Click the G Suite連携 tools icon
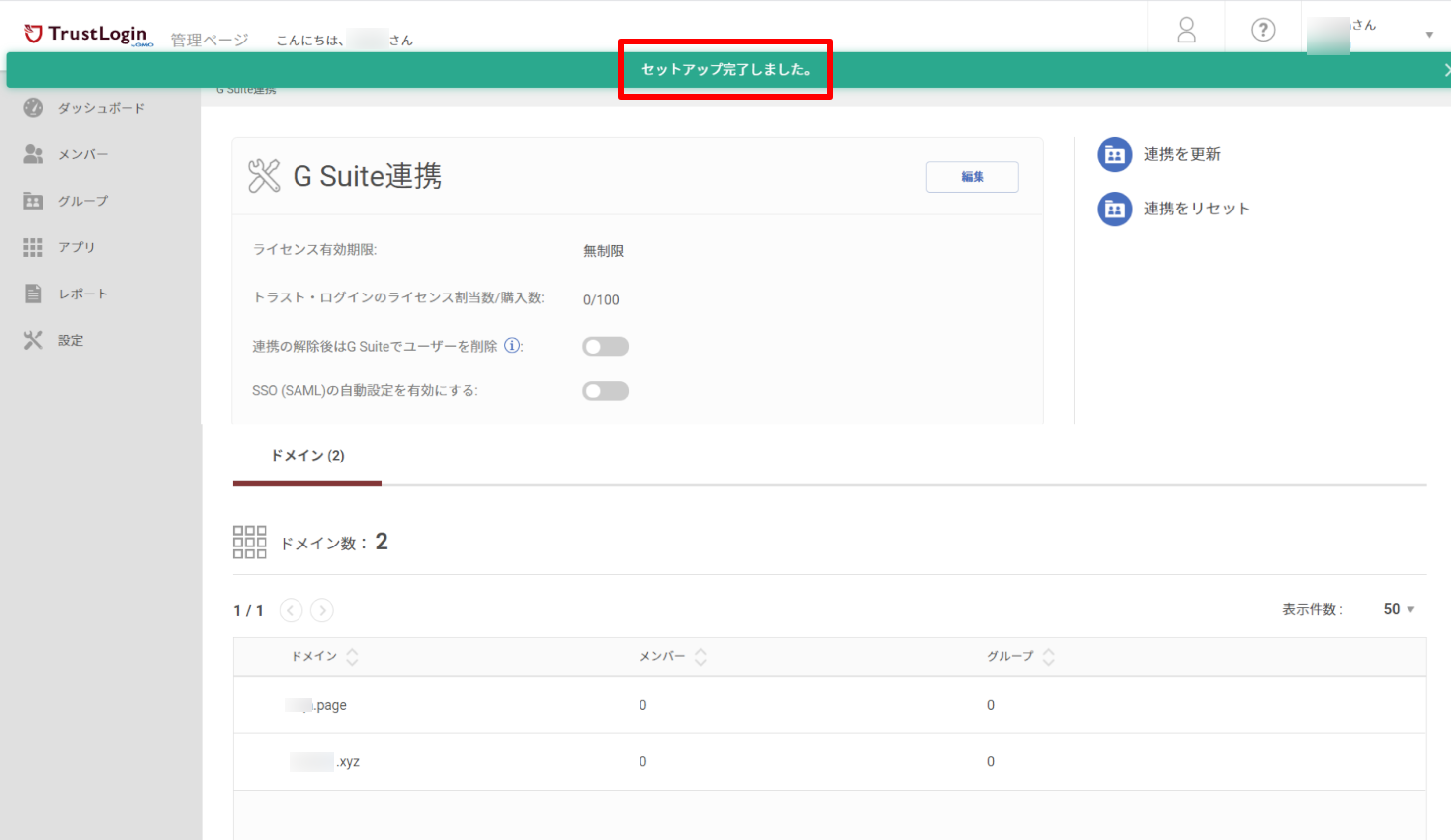The width and height of the screenshot is (1451, 840). click(264, 176)
